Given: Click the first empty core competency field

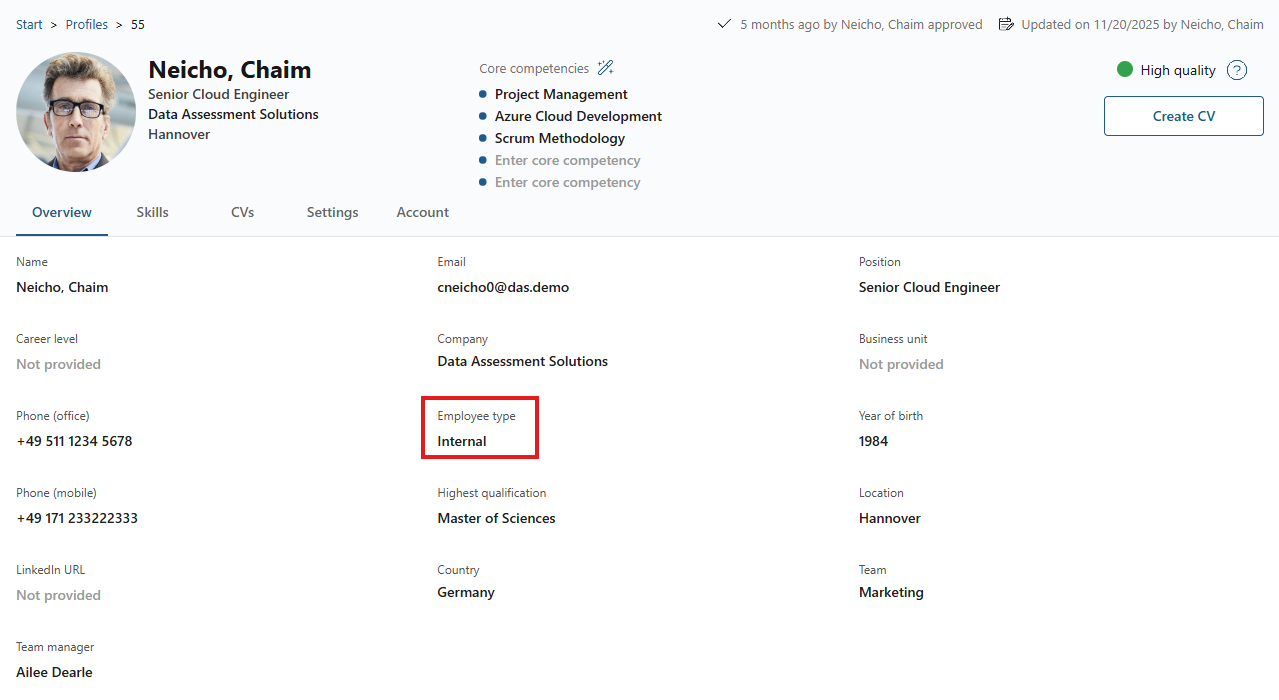Looking at the screenshot, I should coord(567,160).
